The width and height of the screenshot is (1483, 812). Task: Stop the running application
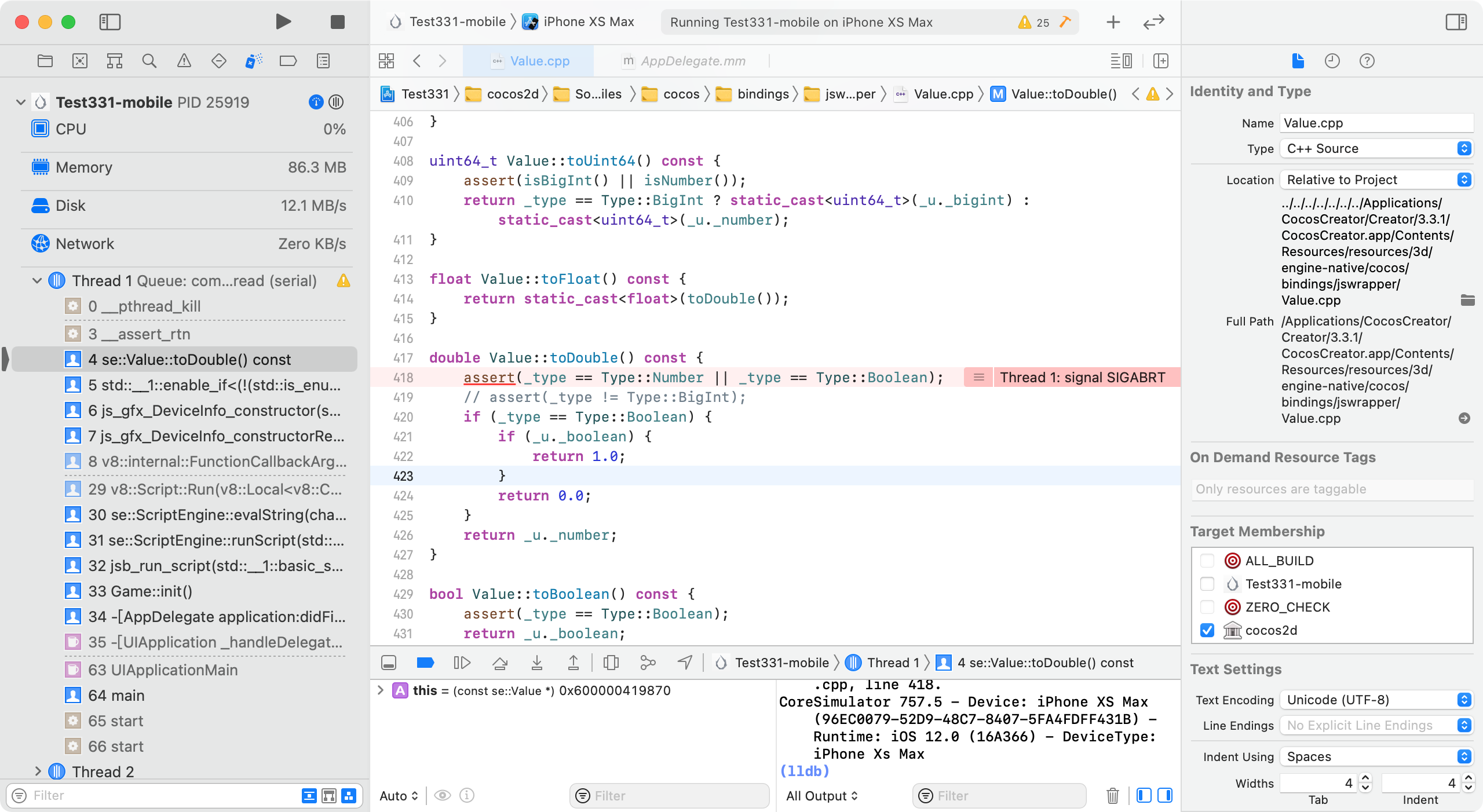[x=337, y=22]
